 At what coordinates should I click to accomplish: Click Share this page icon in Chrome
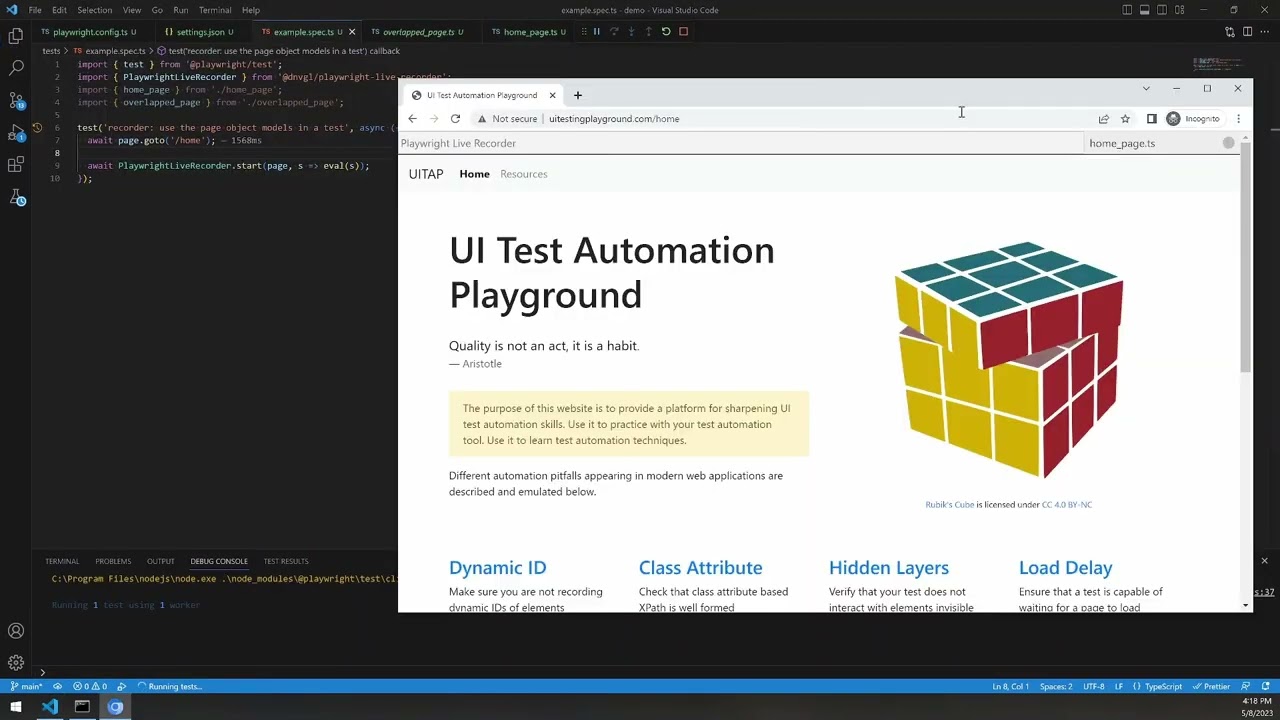(1104, 119)
